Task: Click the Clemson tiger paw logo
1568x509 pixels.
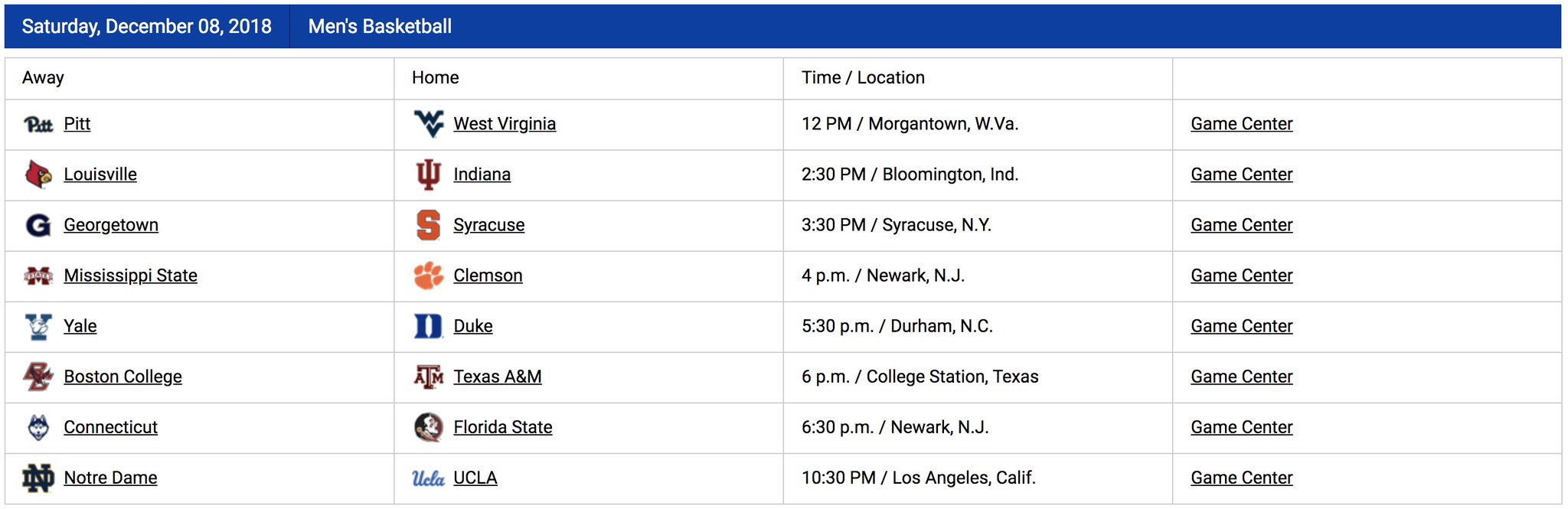Action: [428, 276]
